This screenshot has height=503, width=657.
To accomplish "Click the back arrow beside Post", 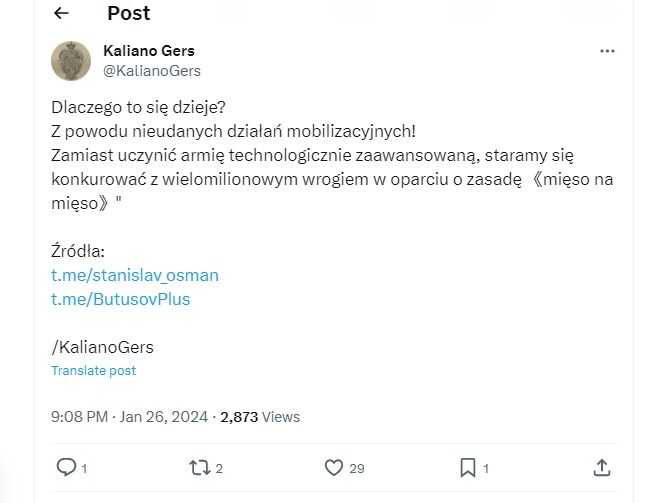I will (61, 13).
